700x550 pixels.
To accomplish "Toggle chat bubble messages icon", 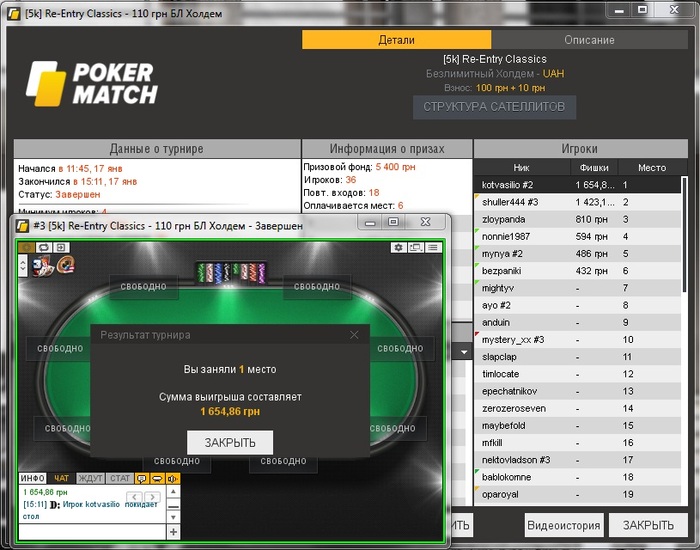I will pyautogui.click(x=142, y=478).
